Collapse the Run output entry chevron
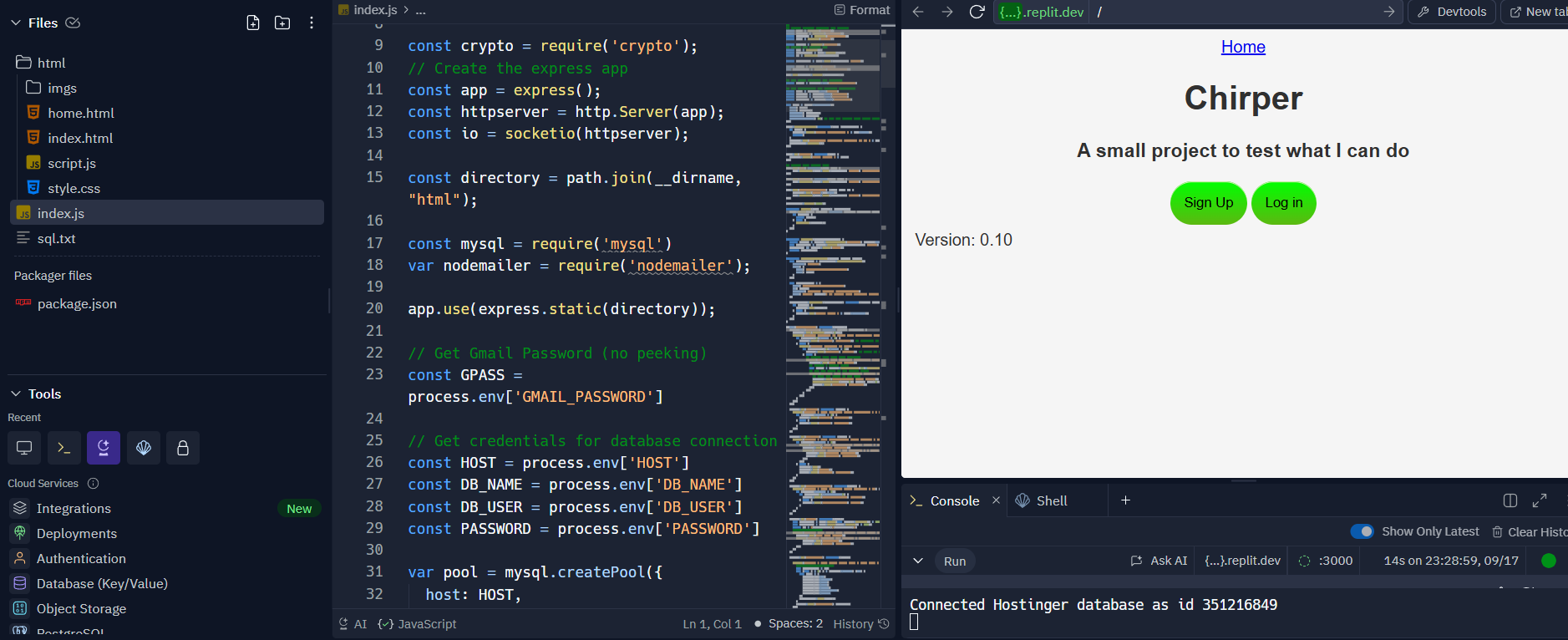Screen dimensions: 1568x640 tap(918, 561)
